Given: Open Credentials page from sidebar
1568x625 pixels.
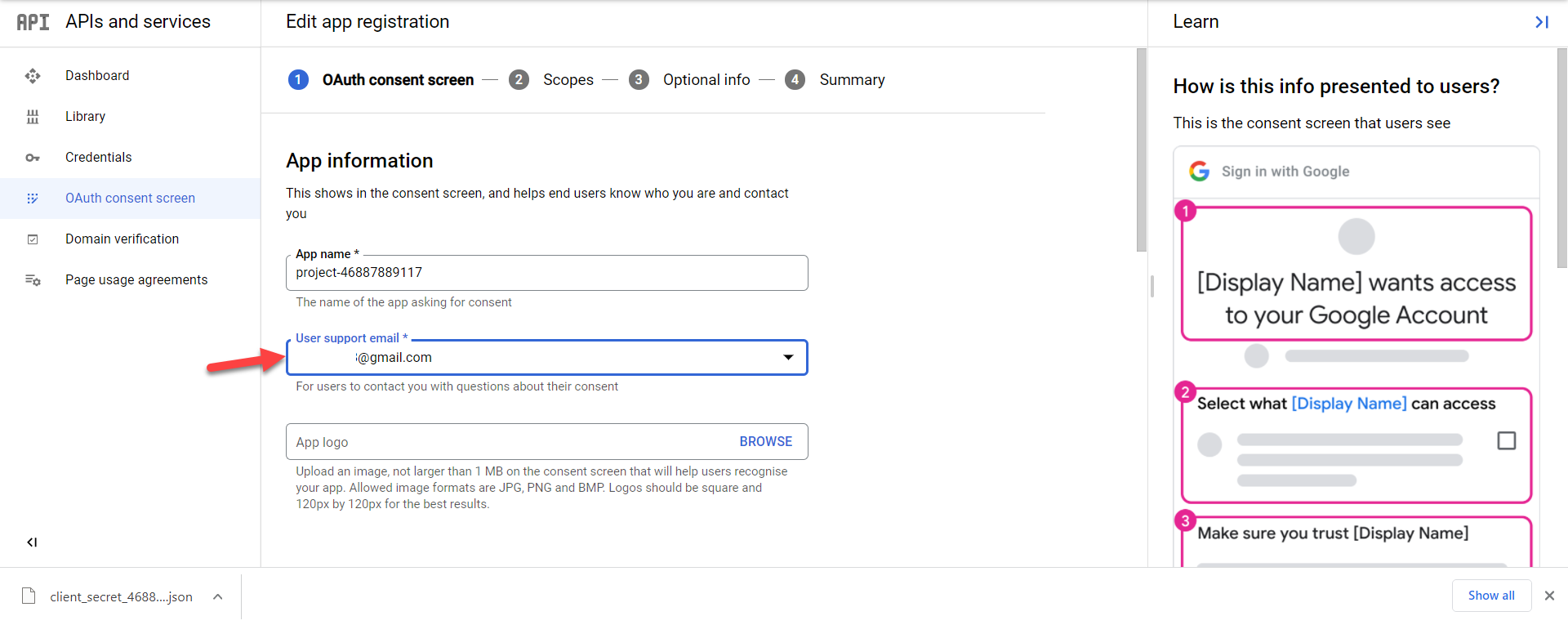Looking at the screenshot, I should [x=98, y=158].
